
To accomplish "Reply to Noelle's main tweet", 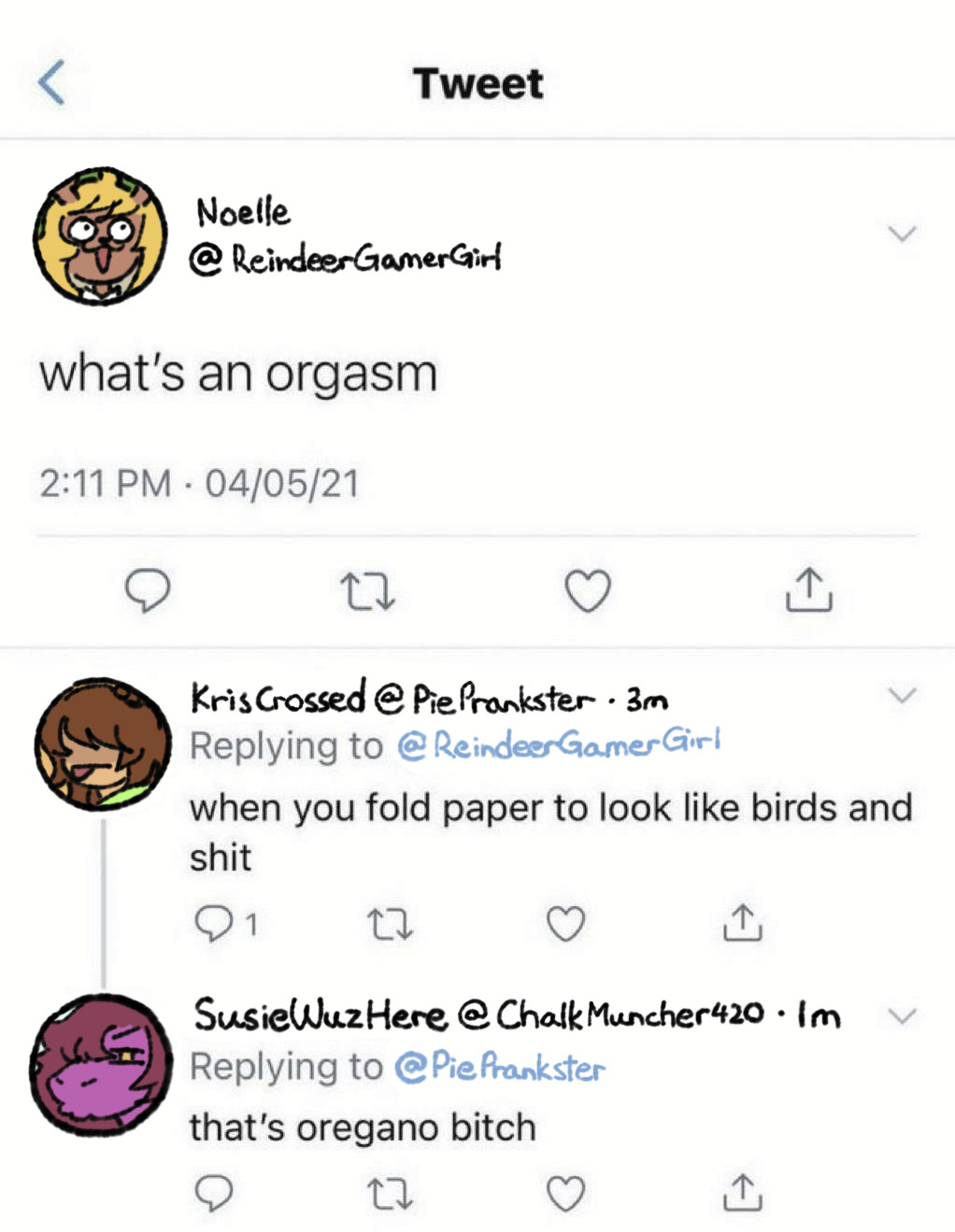I will [148, 590].
